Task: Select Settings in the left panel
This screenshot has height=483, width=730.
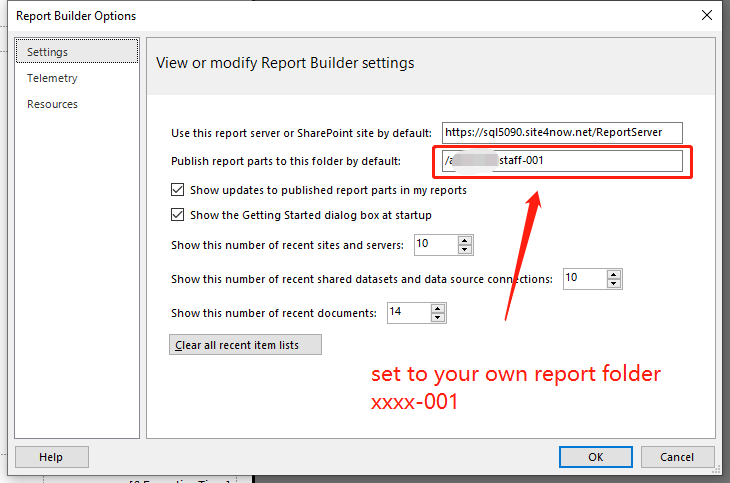Action: click(x=48, y=52)
